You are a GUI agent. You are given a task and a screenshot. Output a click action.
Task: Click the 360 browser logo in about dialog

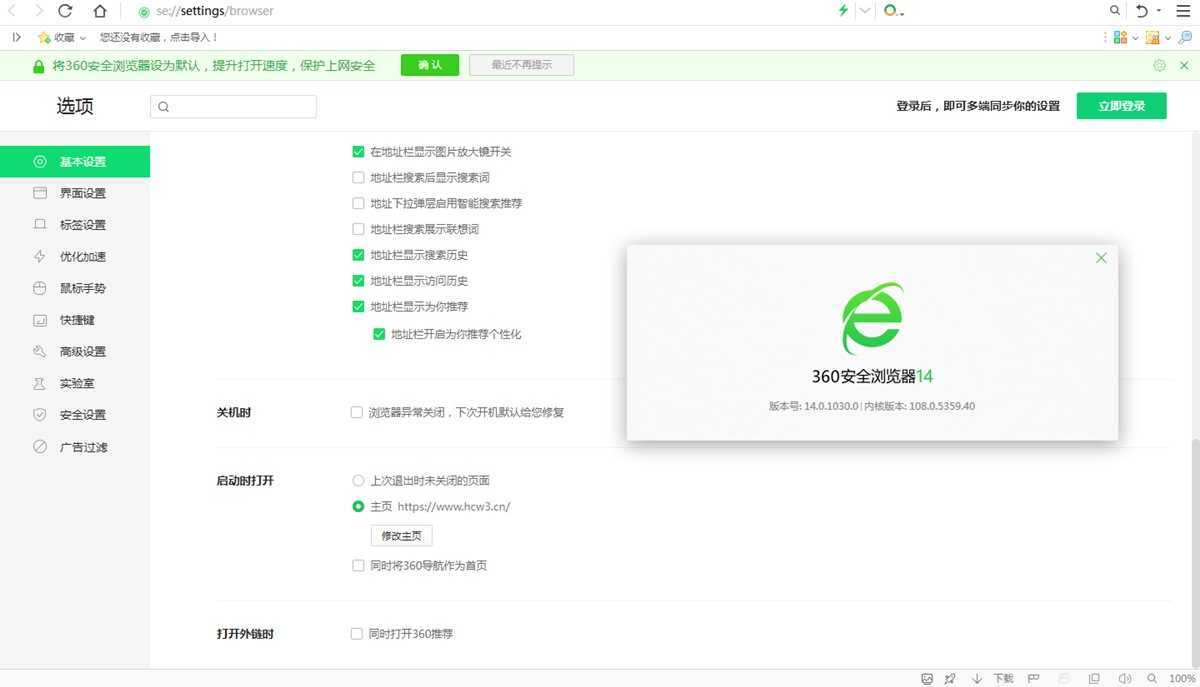(872, 318)
